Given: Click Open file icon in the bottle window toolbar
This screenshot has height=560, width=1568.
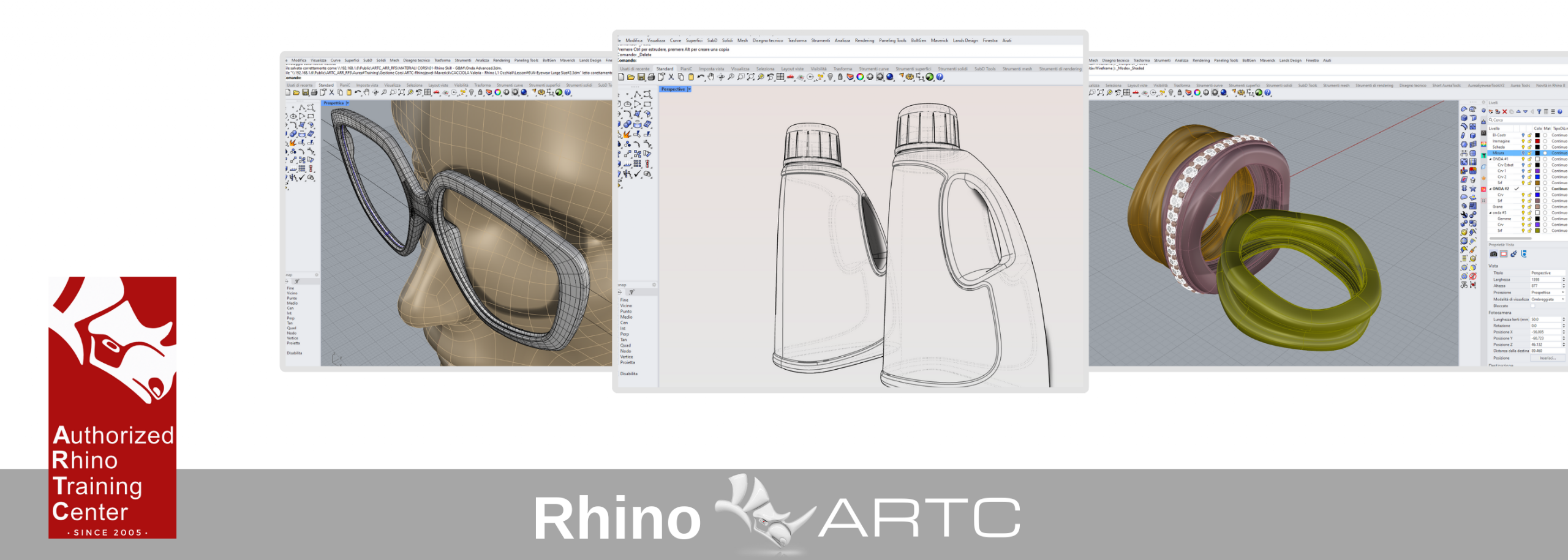Looking at the screenshot, I should (x=631, y=77).
